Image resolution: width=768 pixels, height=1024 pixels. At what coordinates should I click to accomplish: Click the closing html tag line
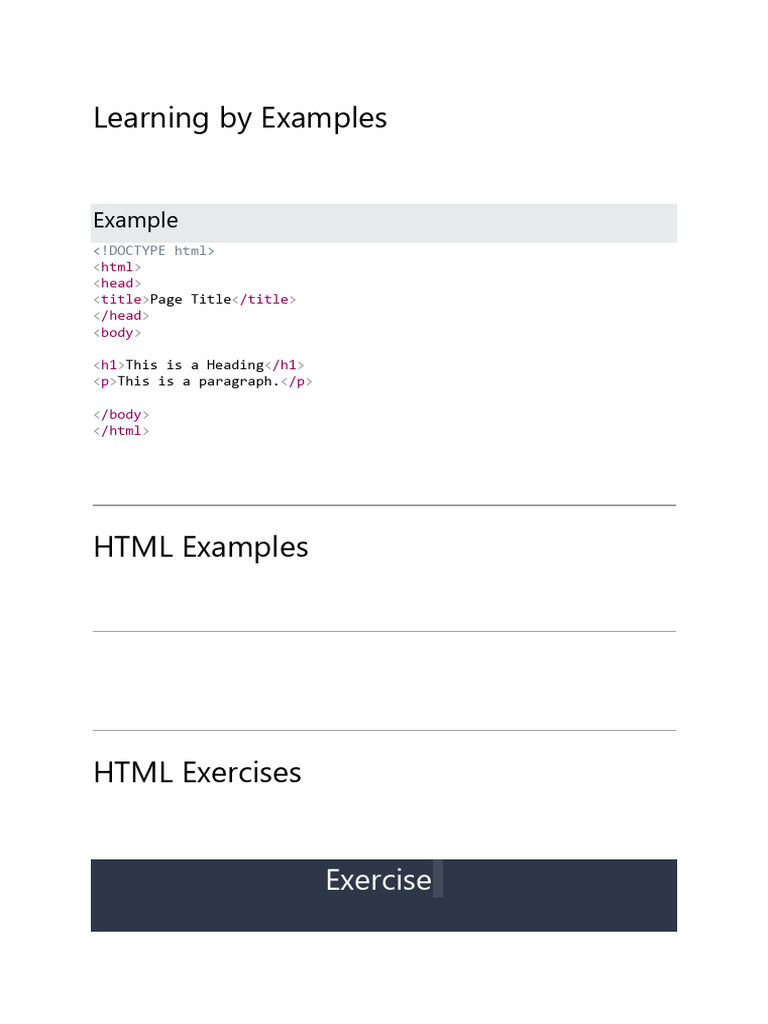[121, 431]
